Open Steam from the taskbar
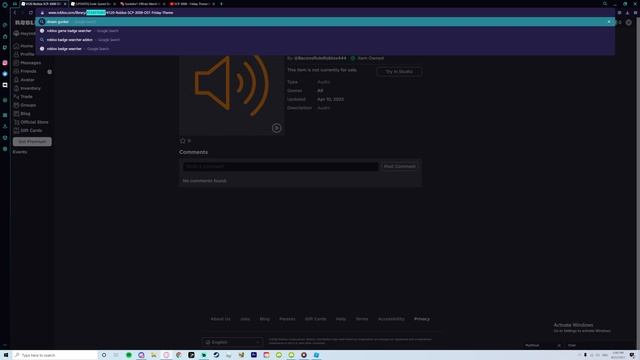Viewport: 640px width, 360px height. [216, 355]
